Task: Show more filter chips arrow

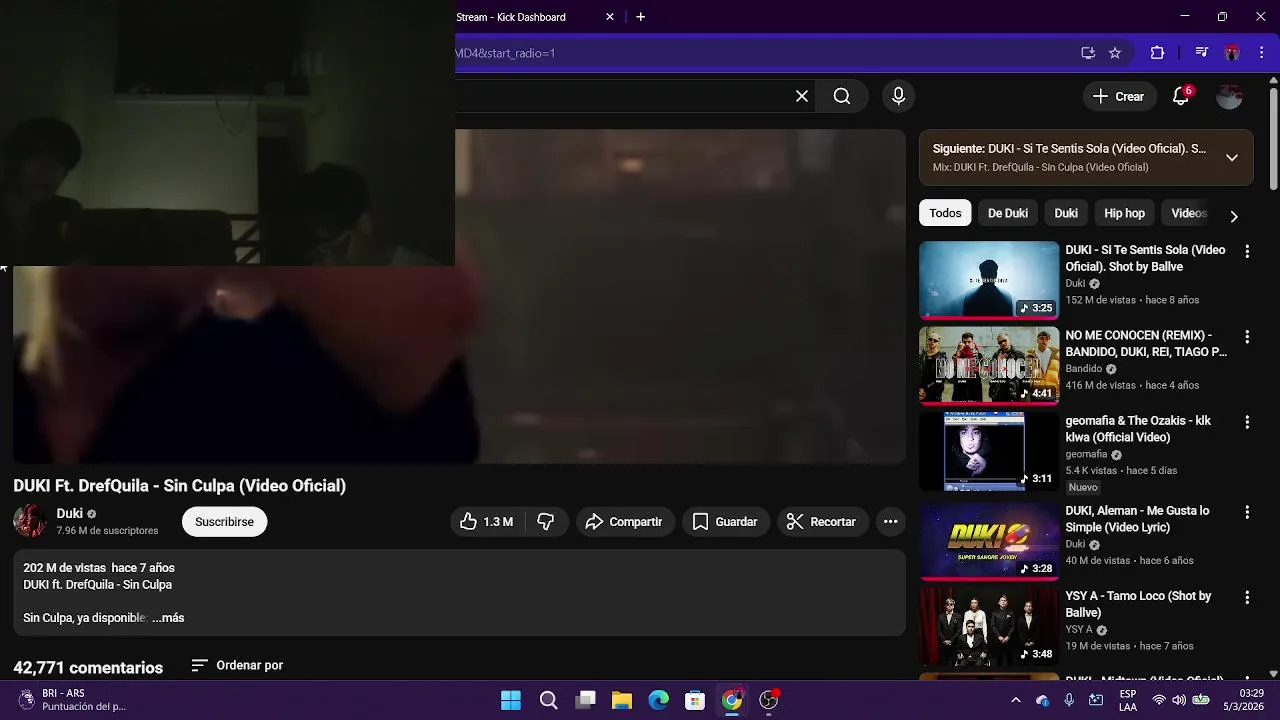Action: coord(1234,216)
